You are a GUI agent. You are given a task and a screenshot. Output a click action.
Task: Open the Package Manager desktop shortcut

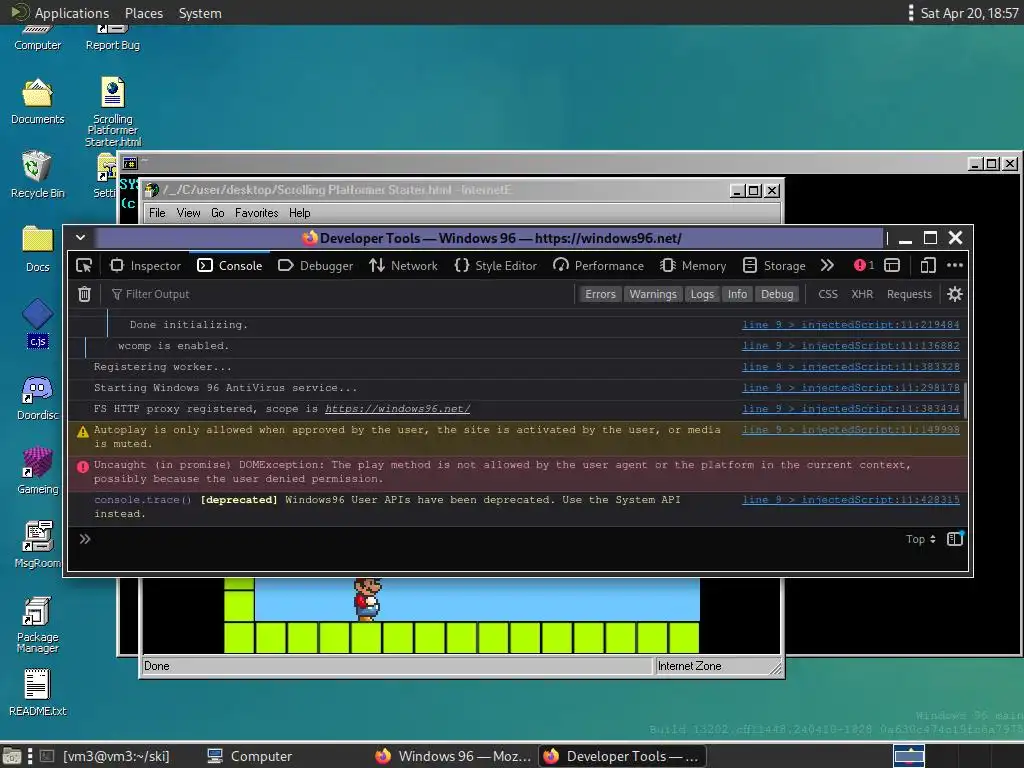37,624
